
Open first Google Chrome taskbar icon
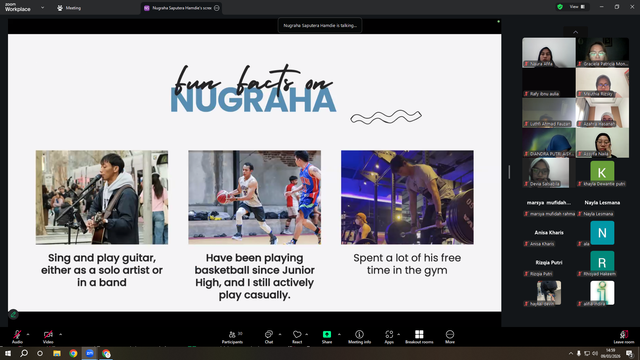coord(73,353)
